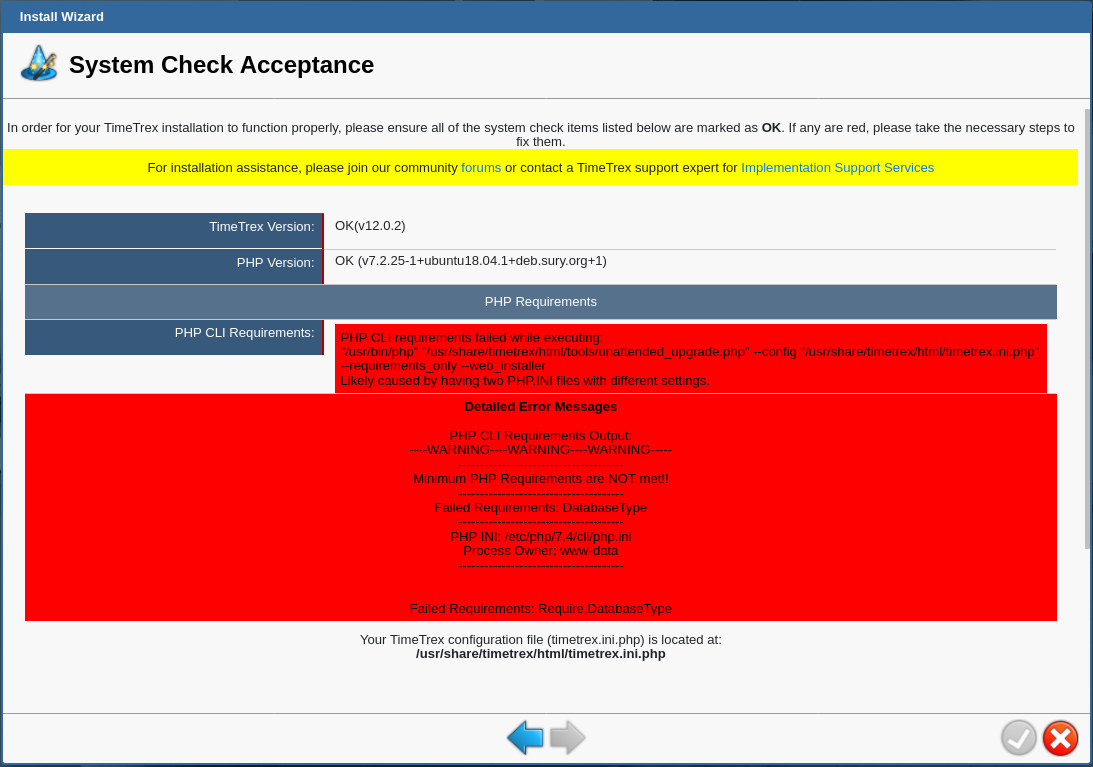Screen dimensions: 1093x767
Task: Click 'PHP CLI requirements failed while executing:' text
Action: [472, 338]
